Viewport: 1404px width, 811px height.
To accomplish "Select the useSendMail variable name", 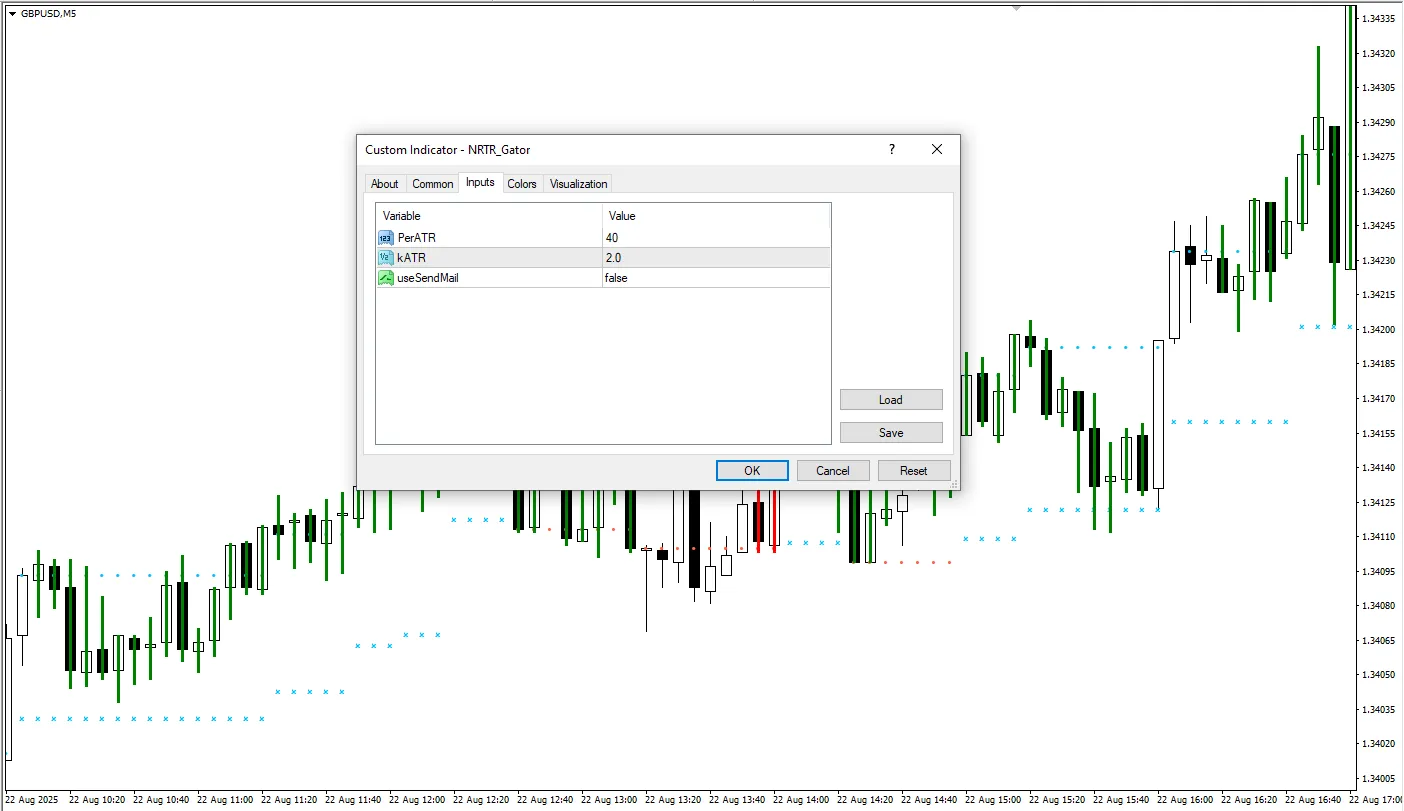I will [x=428, y=278].
